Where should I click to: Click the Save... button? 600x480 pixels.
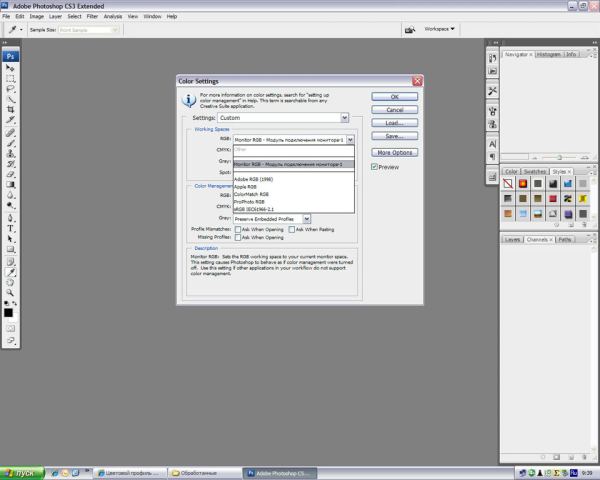395,136
